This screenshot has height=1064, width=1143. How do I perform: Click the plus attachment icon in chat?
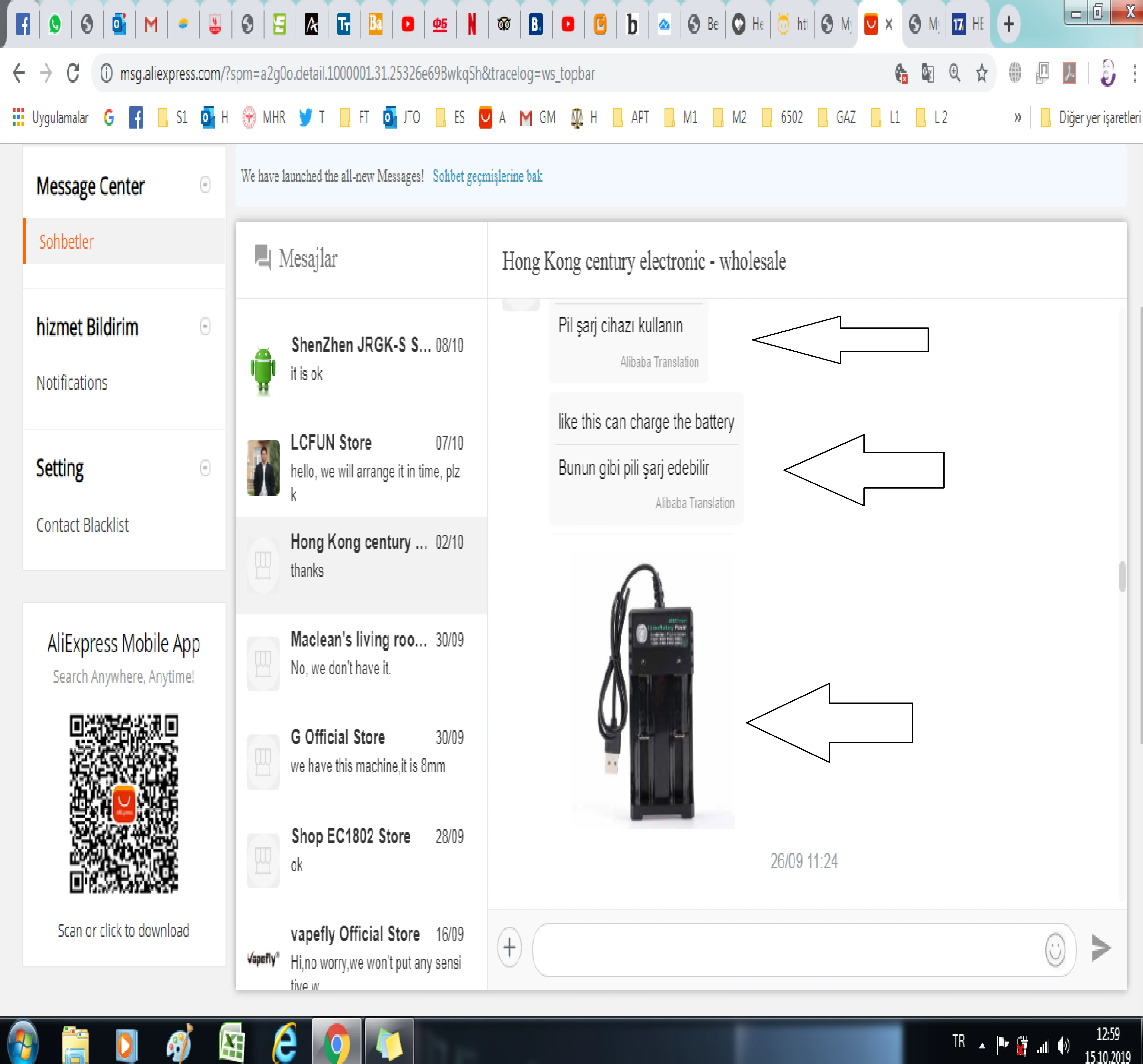point(509,947)
